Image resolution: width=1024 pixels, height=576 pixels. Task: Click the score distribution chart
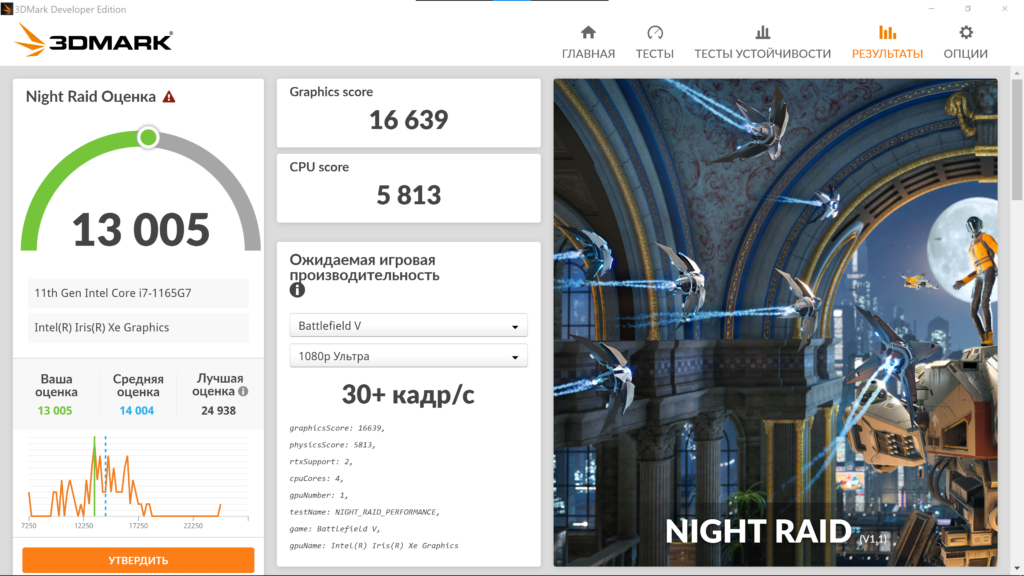(138, 481)
